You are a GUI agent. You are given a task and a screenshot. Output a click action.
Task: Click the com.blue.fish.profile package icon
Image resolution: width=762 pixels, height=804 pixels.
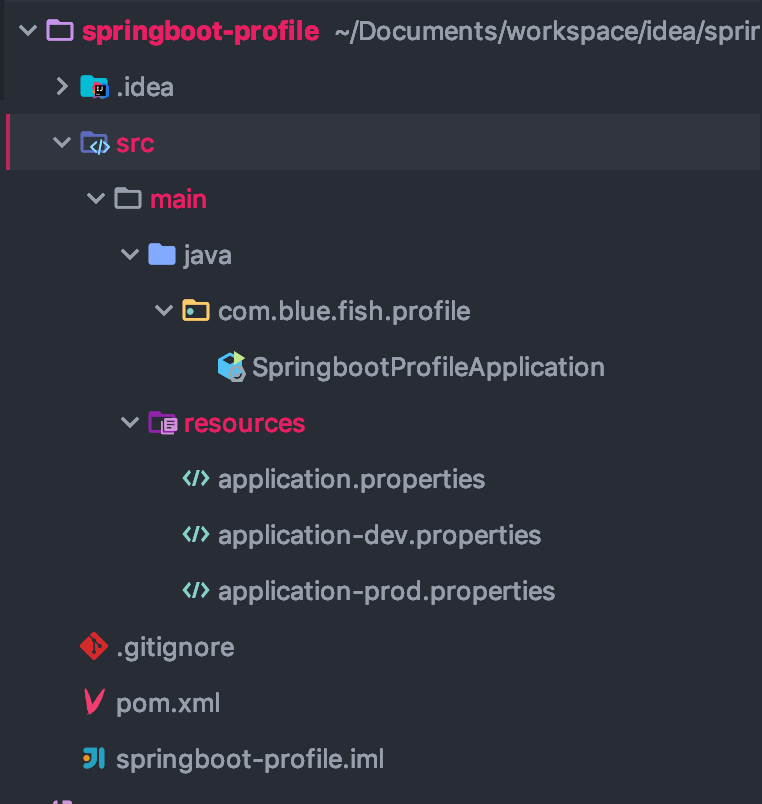tap(195, 311)
